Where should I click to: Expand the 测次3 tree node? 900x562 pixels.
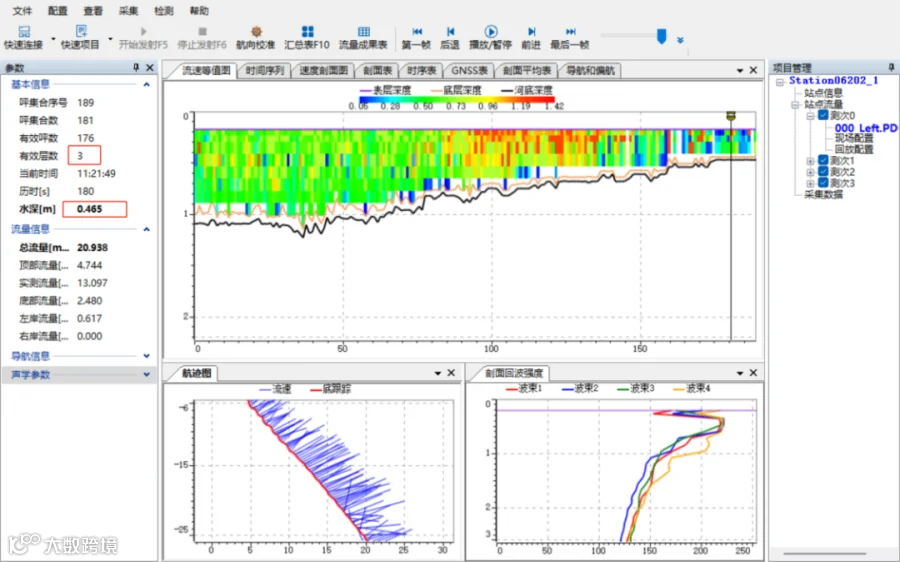coord(810,184)
